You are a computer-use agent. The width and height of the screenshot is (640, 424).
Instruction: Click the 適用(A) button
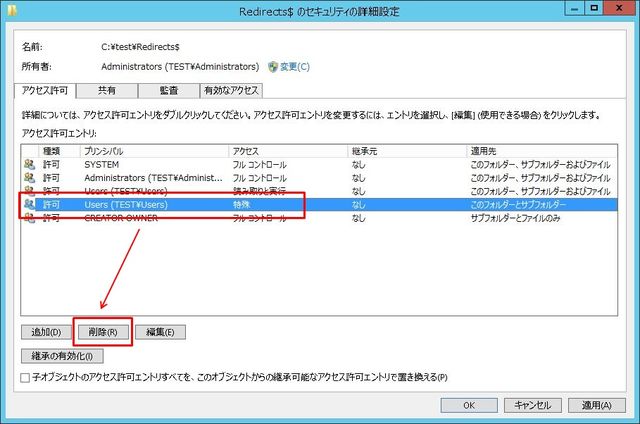pyautogui.click(x=597, y=405)
